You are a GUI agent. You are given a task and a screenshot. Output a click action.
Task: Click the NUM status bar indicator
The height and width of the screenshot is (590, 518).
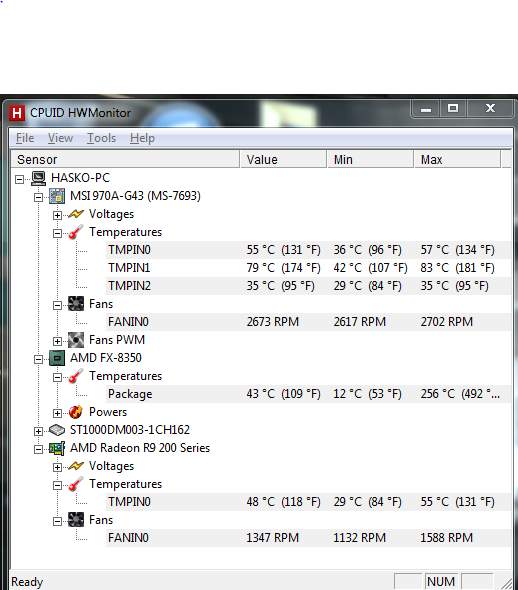point(441,582)
